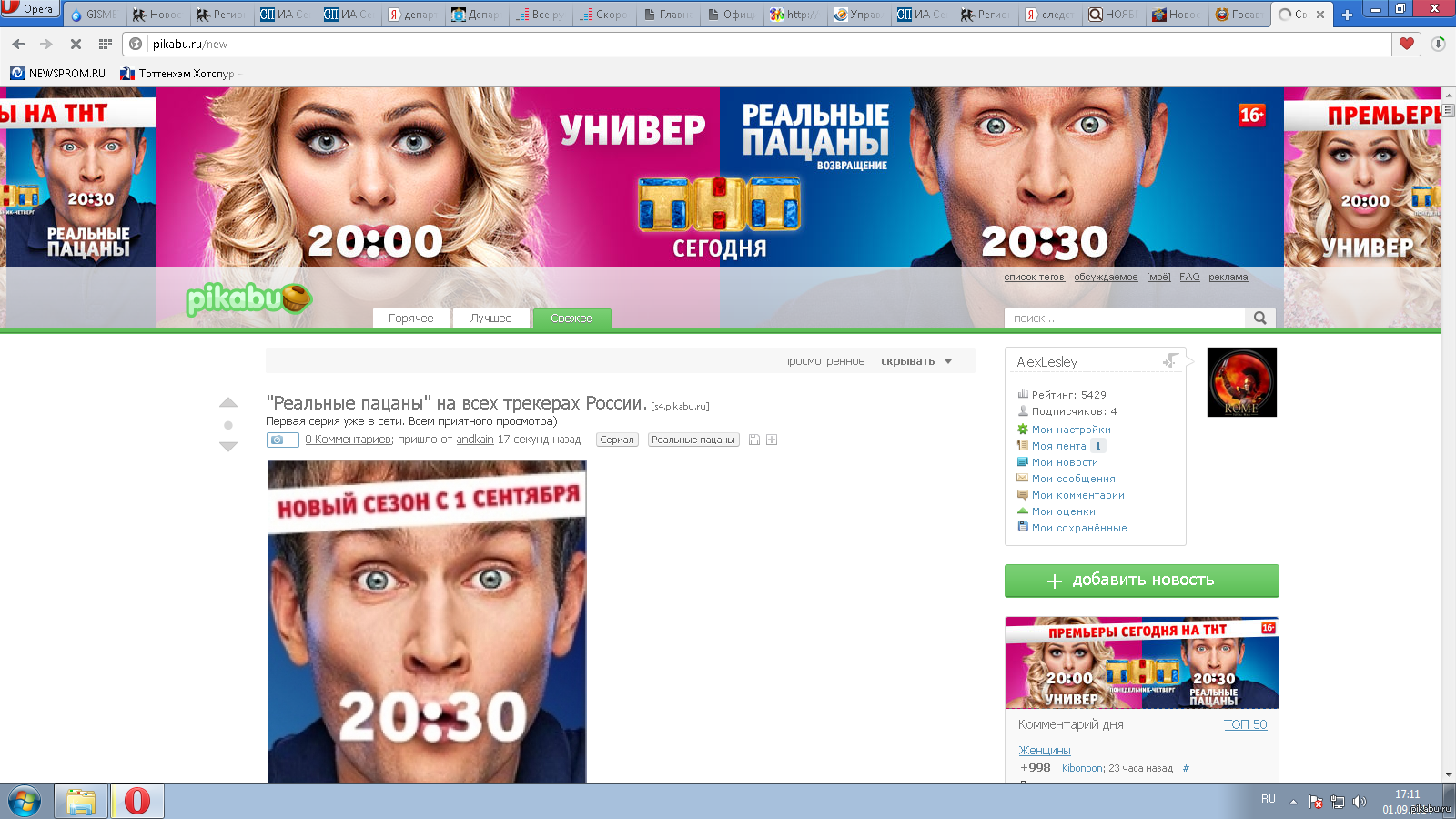Switch to the 'Все ру' tab

pyautogui.click(x=541, y=15)
